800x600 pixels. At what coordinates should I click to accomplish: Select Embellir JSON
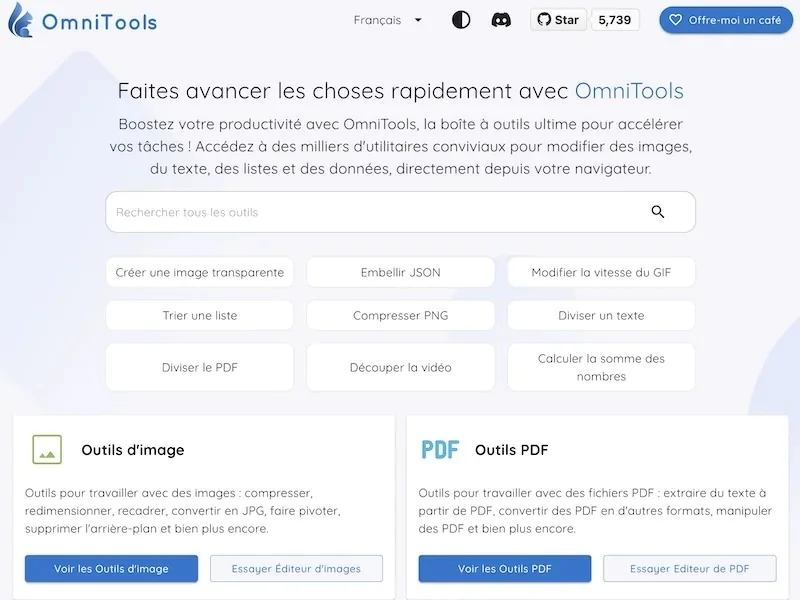pyautogui.click(x=400, y=272)
